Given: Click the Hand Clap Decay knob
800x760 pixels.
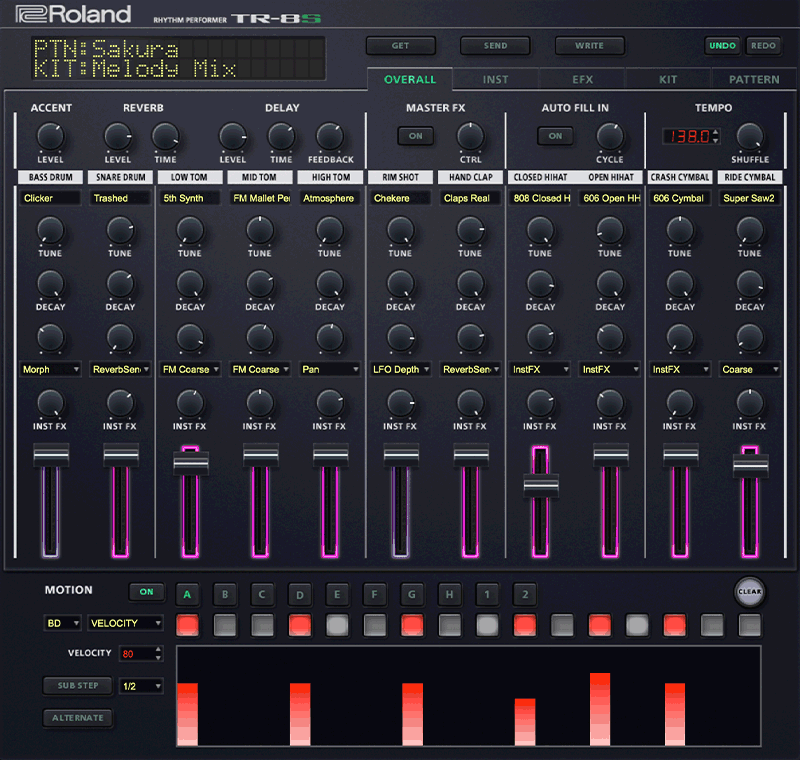Looking at the screenshot, I should click(470, 284).
